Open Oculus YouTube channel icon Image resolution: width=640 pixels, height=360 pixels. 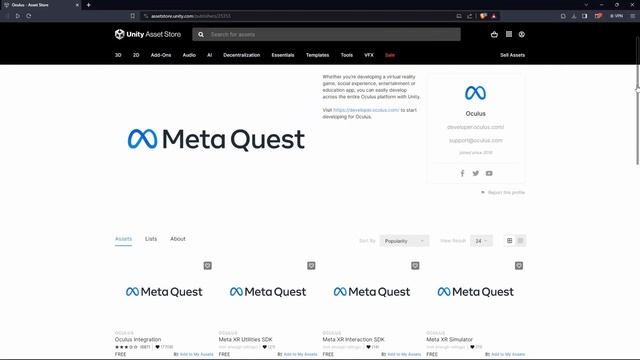pyautogui.click(x=489, y=173)
